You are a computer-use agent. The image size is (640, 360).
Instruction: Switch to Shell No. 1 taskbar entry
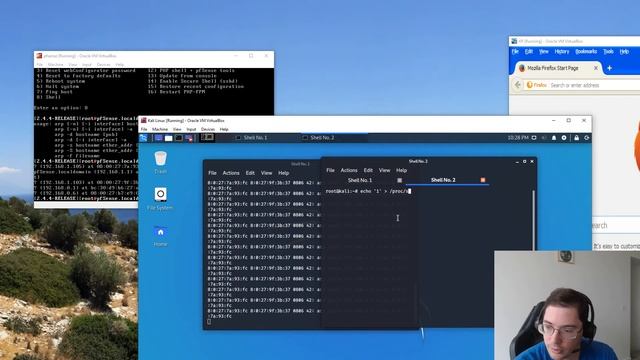coord(251,138)
